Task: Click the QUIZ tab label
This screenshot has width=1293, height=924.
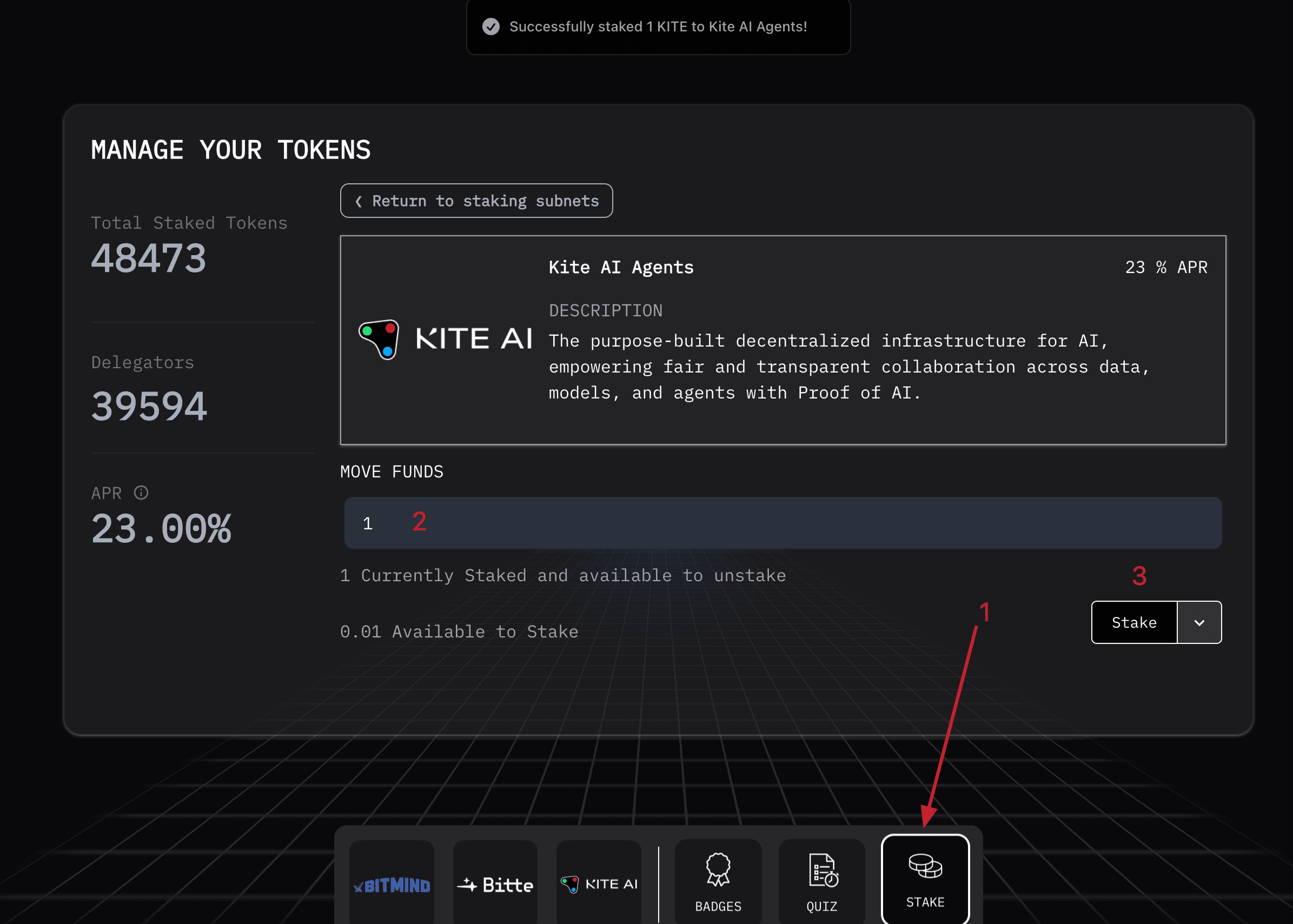Action: (822, 906)
